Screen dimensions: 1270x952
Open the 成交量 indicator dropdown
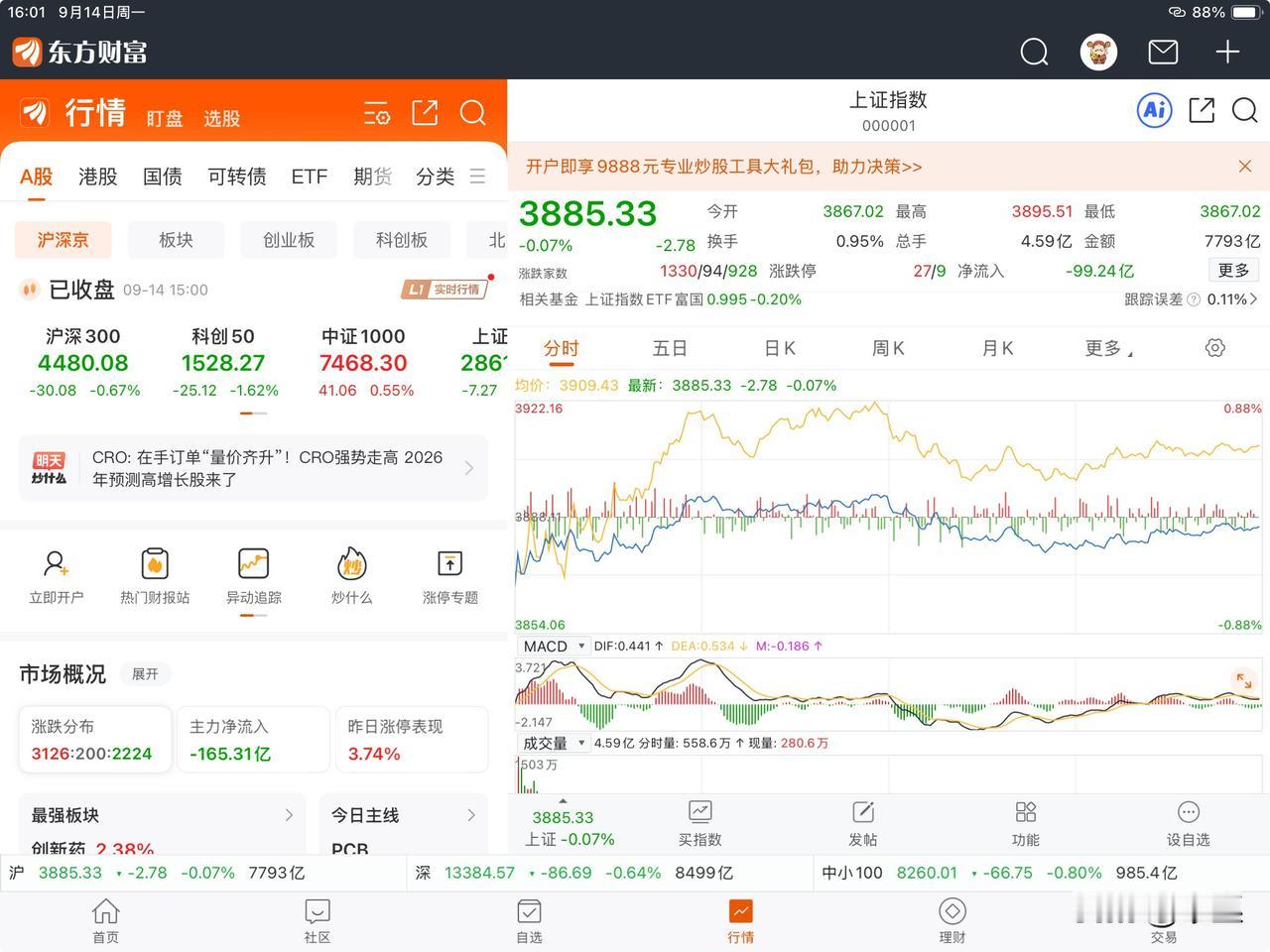553,743
